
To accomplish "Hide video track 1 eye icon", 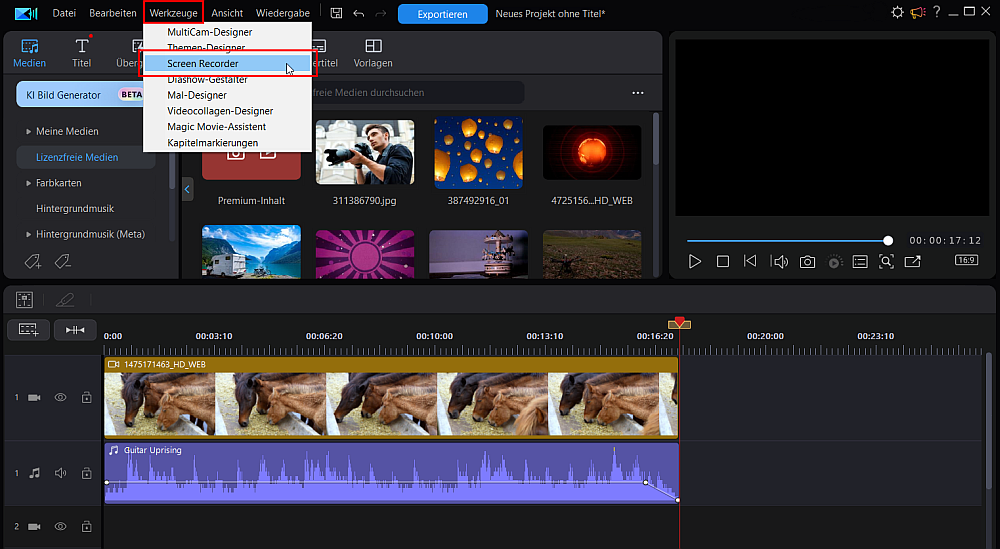I will (61, 397).
